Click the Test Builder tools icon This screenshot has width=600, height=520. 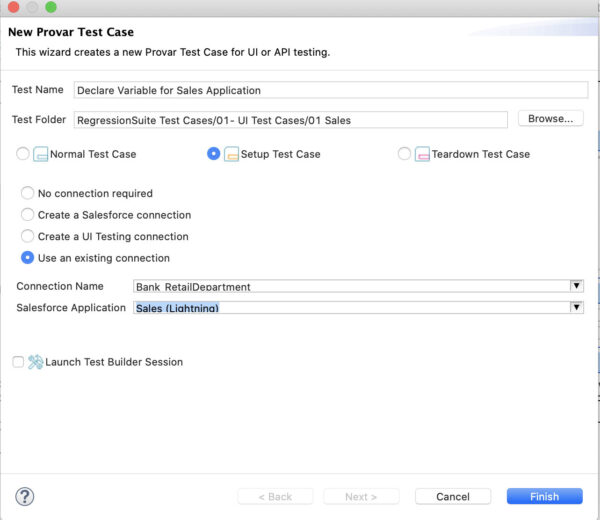35,362
